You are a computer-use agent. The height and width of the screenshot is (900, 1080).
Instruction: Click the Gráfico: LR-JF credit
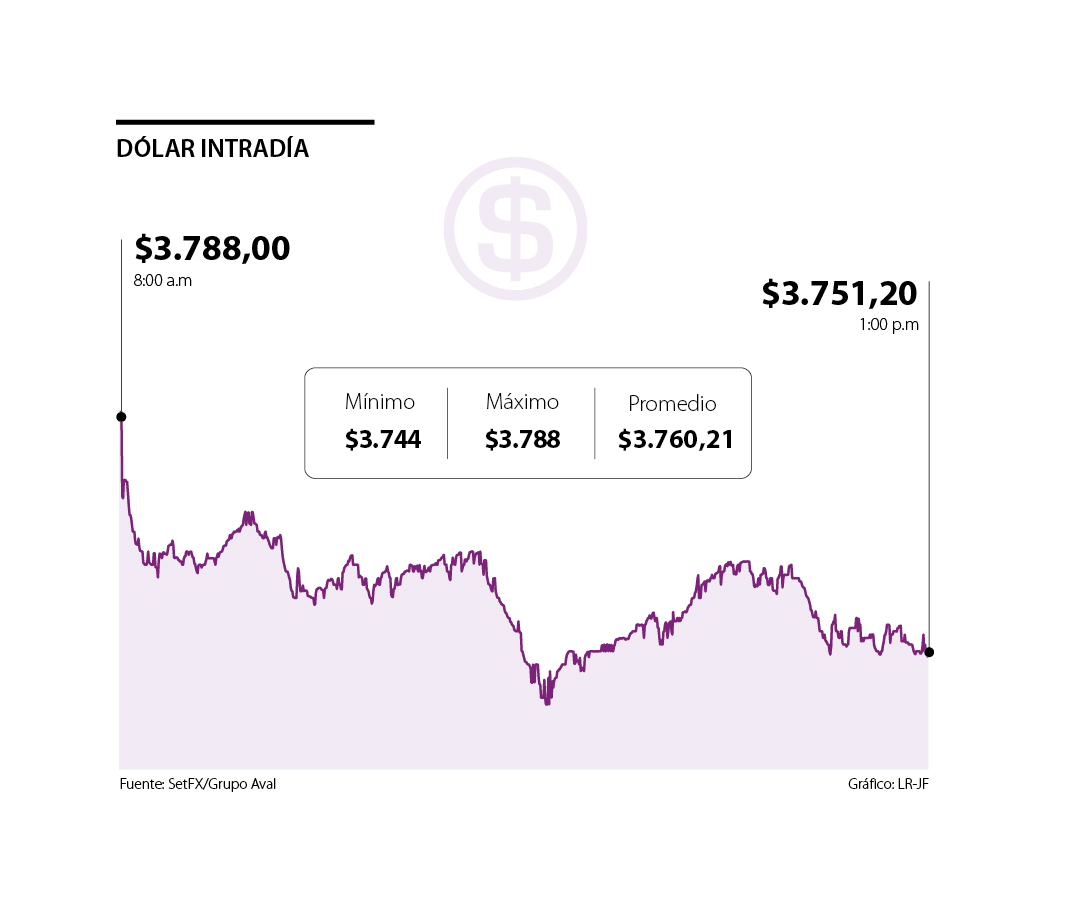click(888, 784)
